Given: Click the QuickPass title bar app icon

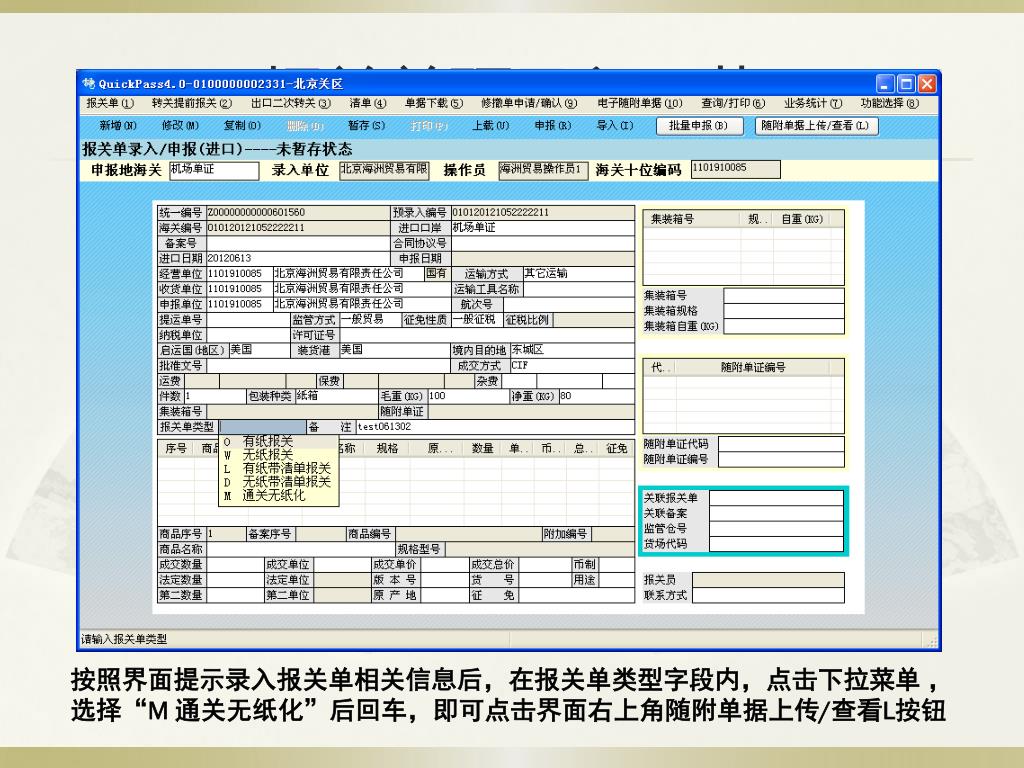Looking at the screenshot, I should [89, 84].
